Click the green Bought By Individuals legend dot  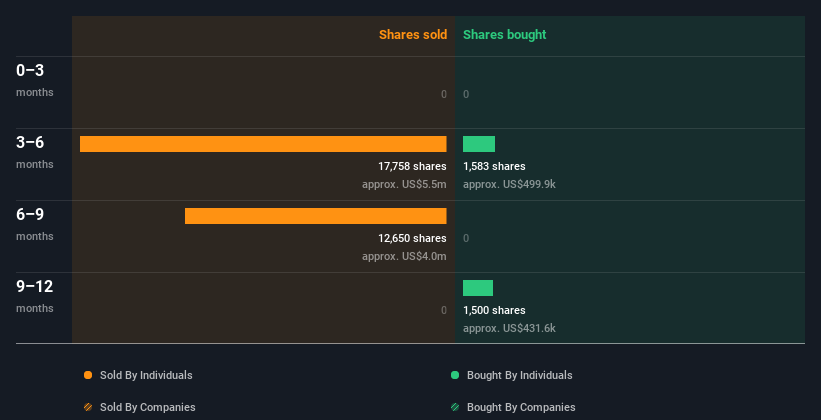point(455,375)
